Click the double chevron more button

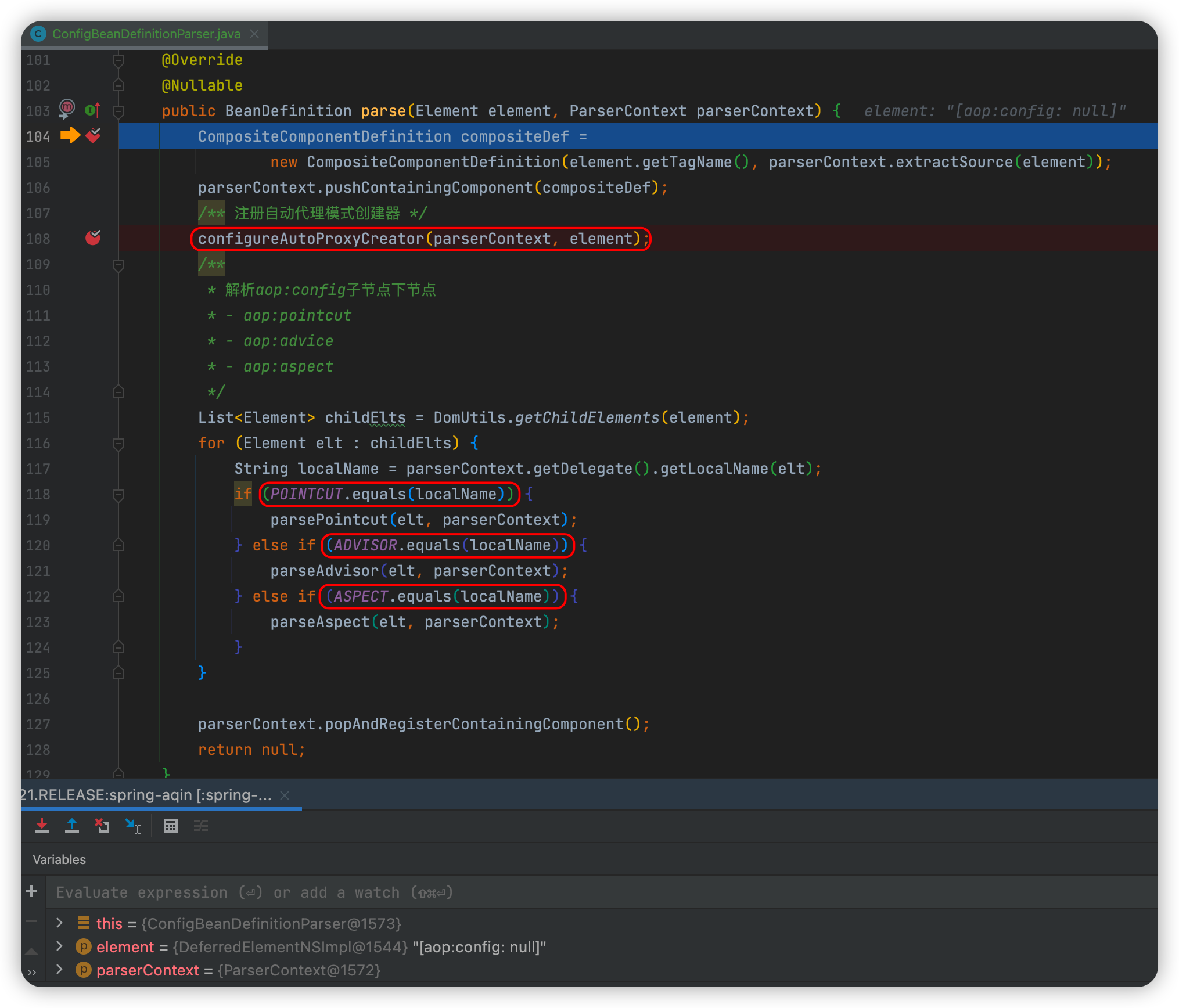pos(32,973)
